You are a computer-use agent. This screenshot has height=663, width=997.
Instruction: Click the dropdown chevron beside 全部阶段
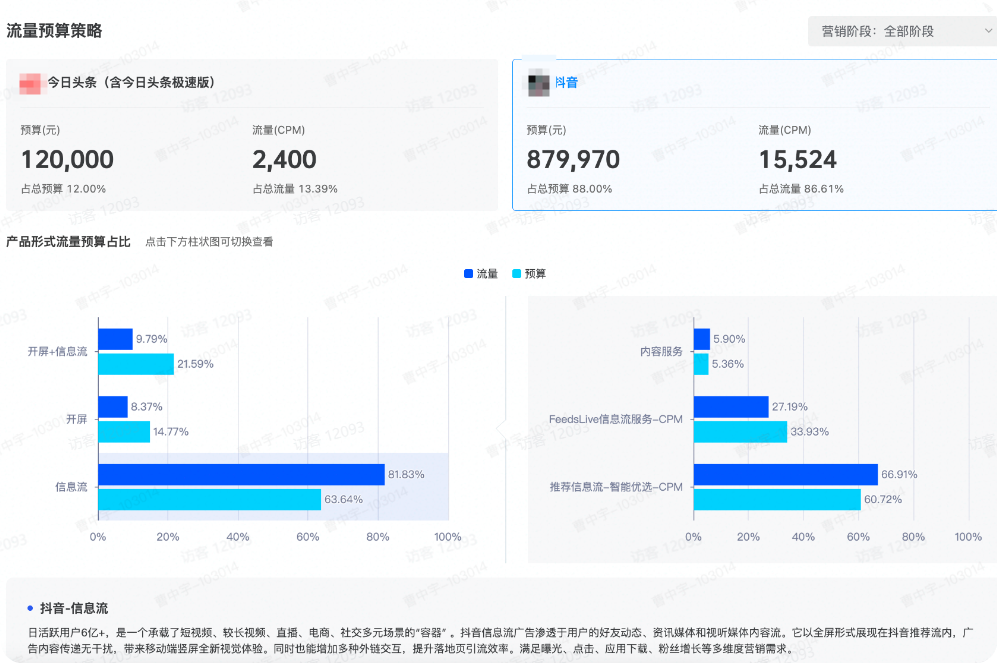click(x=988, y=31)
